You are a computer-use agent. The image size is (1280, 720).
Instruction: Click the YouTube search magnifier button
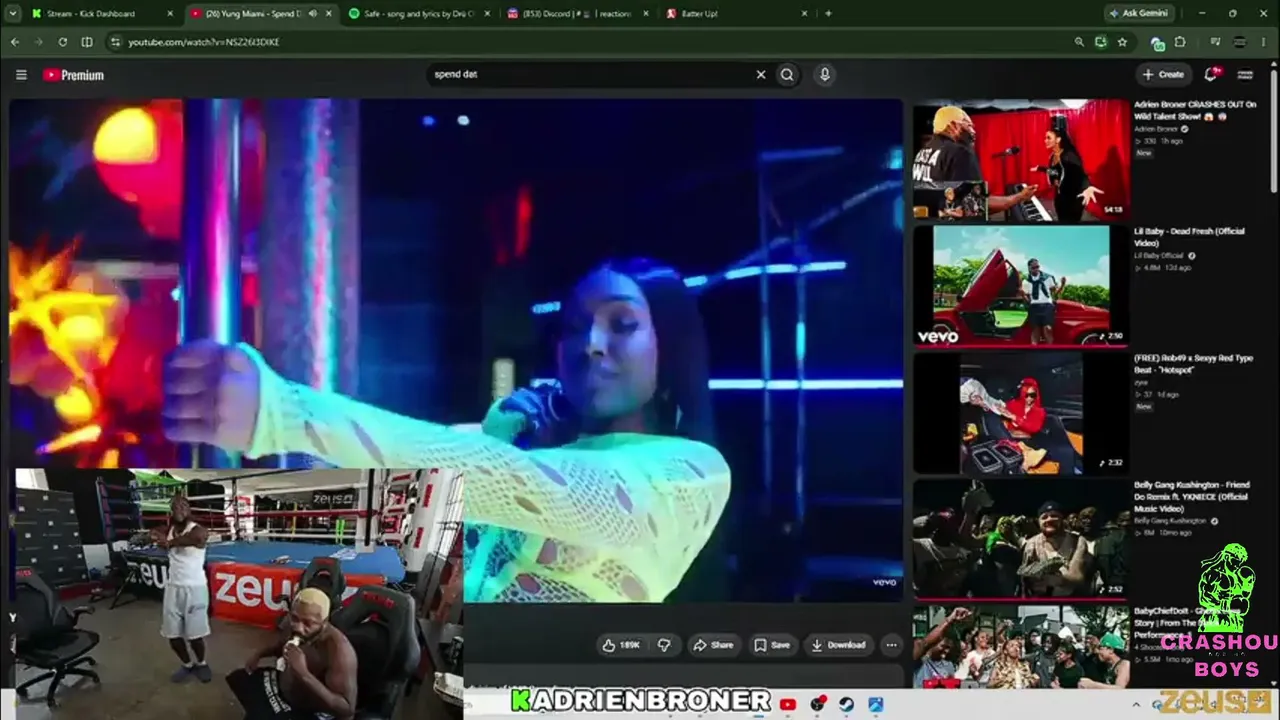[788, 74]
